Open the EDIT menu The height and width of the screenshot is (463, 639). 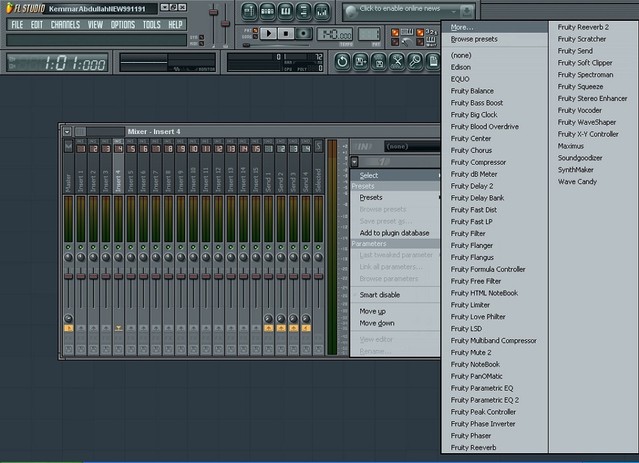(x=37, y=25)
